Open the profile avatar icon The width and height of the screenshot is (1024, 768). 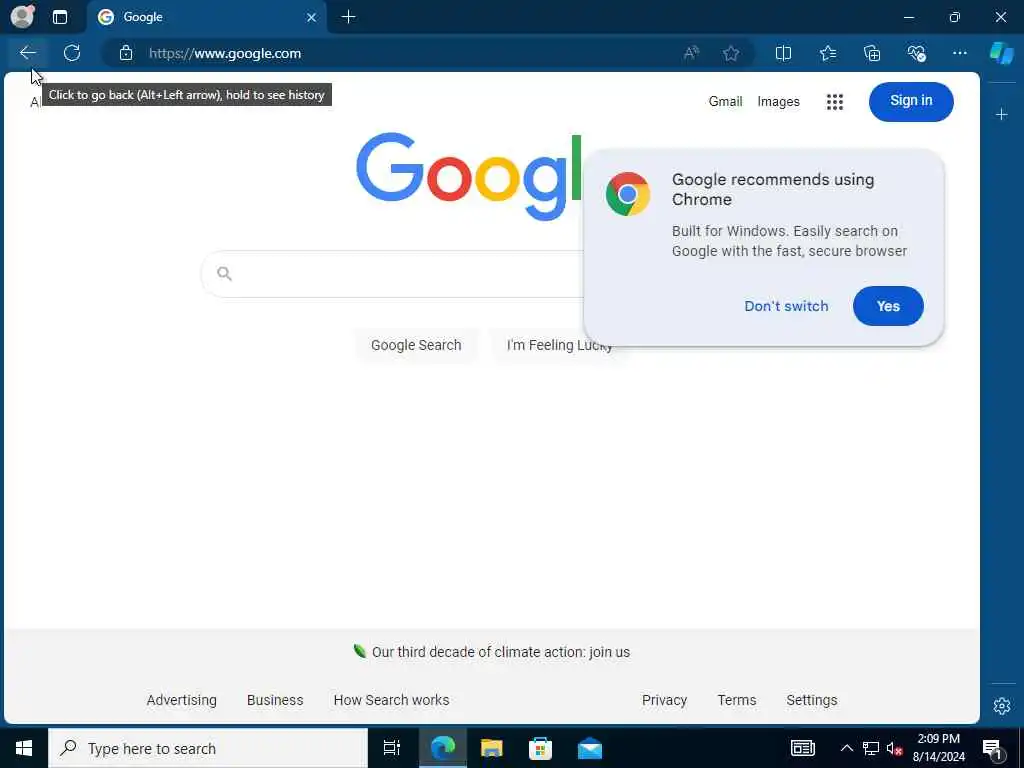[x=22, y=17]
